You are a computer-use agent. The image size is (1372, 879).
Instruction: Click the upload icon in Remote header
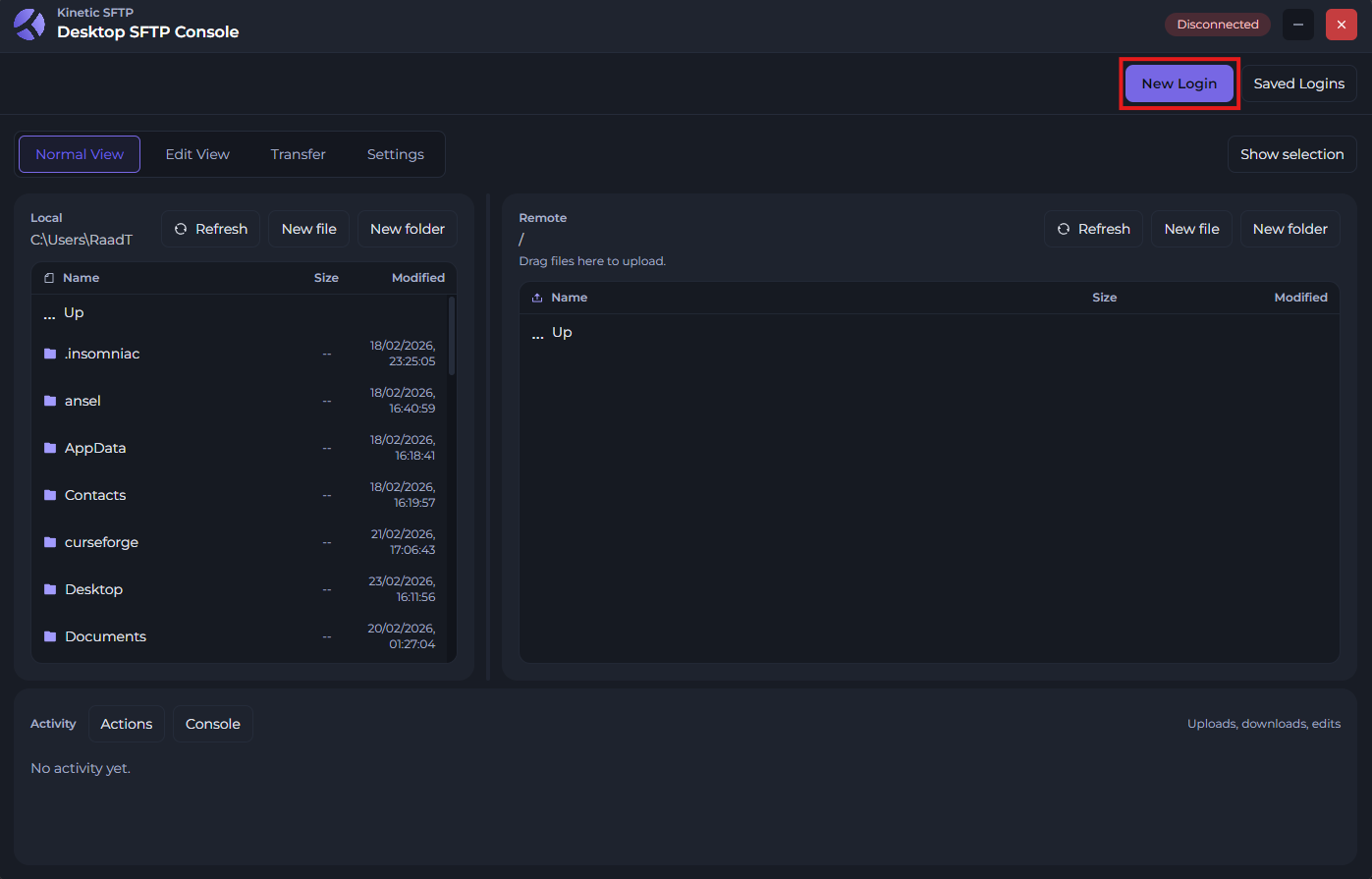(537, 298)
